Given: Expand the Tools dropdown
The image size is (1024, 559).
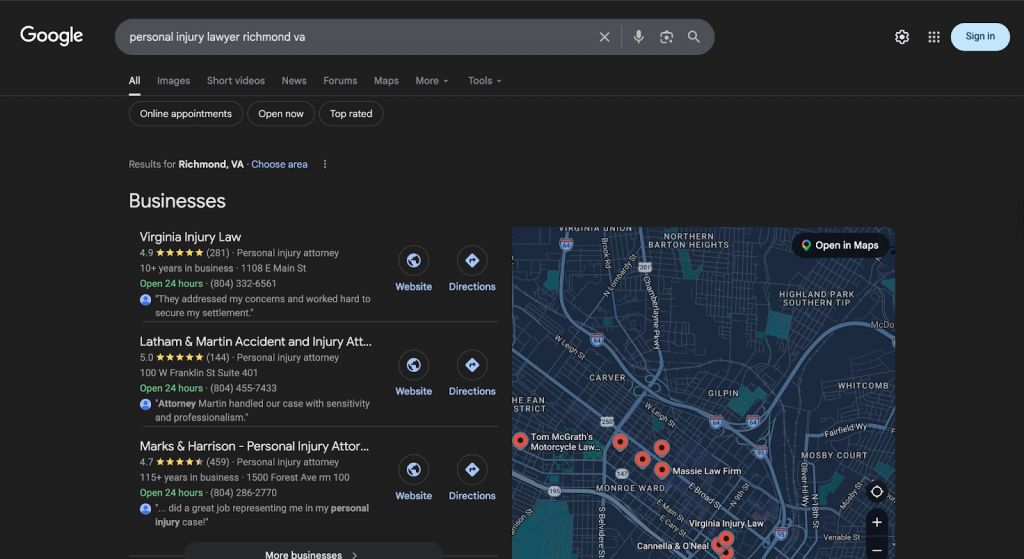Looking at the screenshot, I should (x=485, y=81).
